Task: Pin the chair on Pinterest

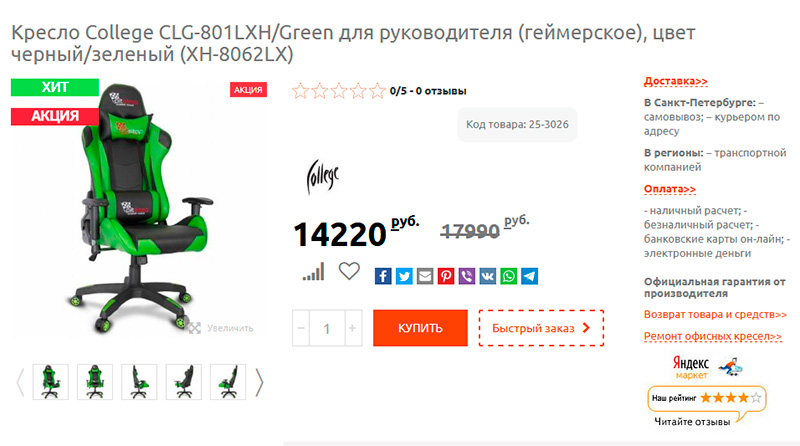Action: pyautogui.click(x=446, y=276)
